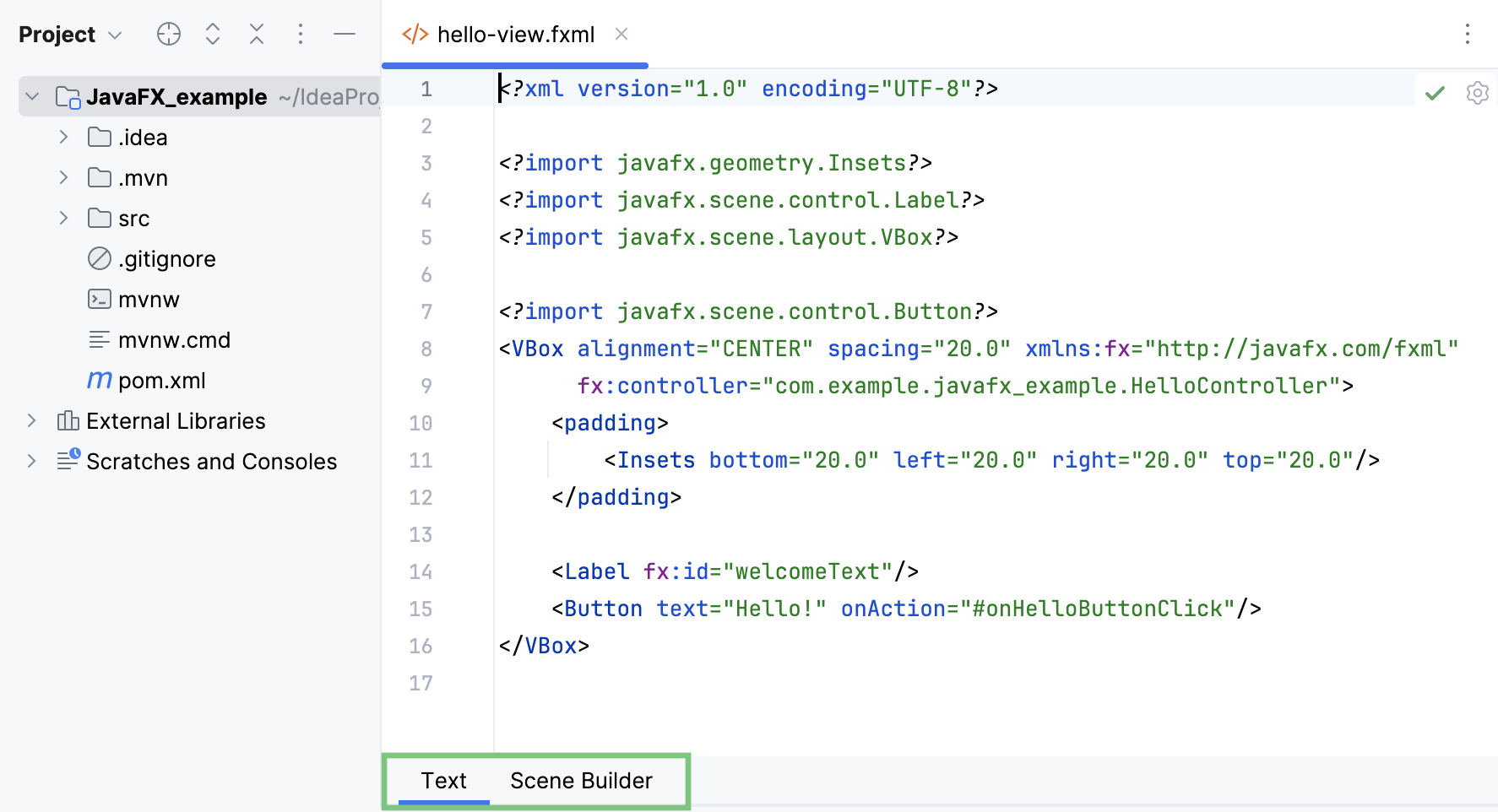Collapse the JavaFX_example root node
This screenshot has height=812, width=1498.
tap(32, 96)
